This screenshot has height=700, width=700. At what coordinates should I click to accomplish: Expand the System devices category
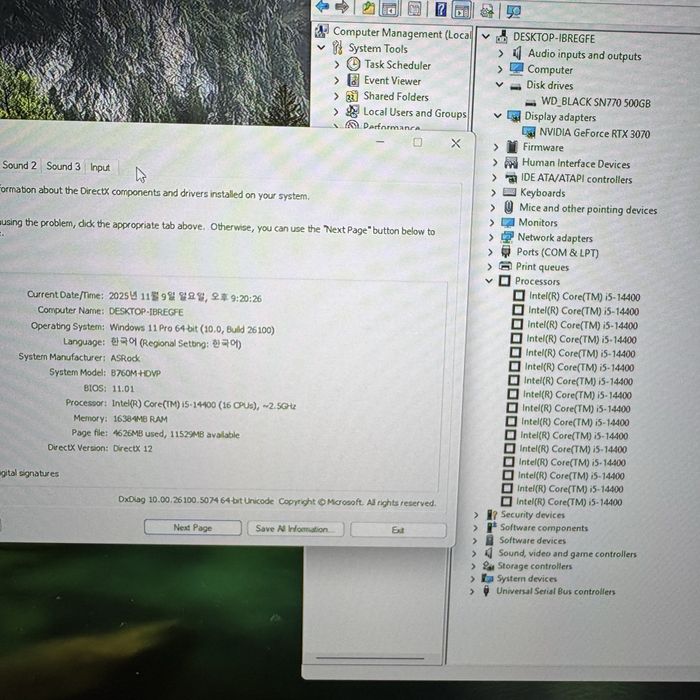[x=472, y=579]
